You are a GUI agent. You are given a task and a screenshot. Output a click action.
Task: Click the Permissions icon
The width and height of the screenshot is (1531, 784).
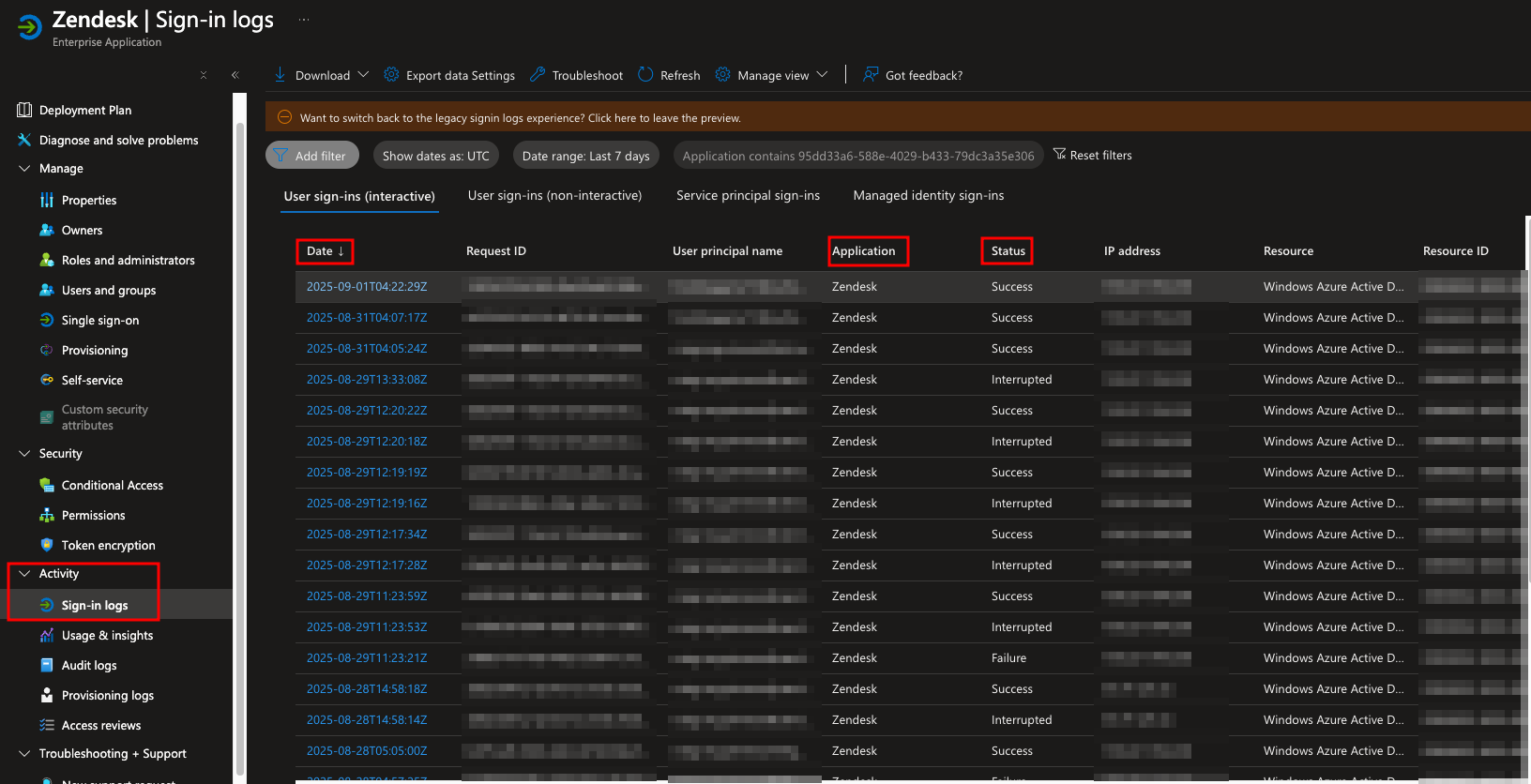[x=47, y=515]
